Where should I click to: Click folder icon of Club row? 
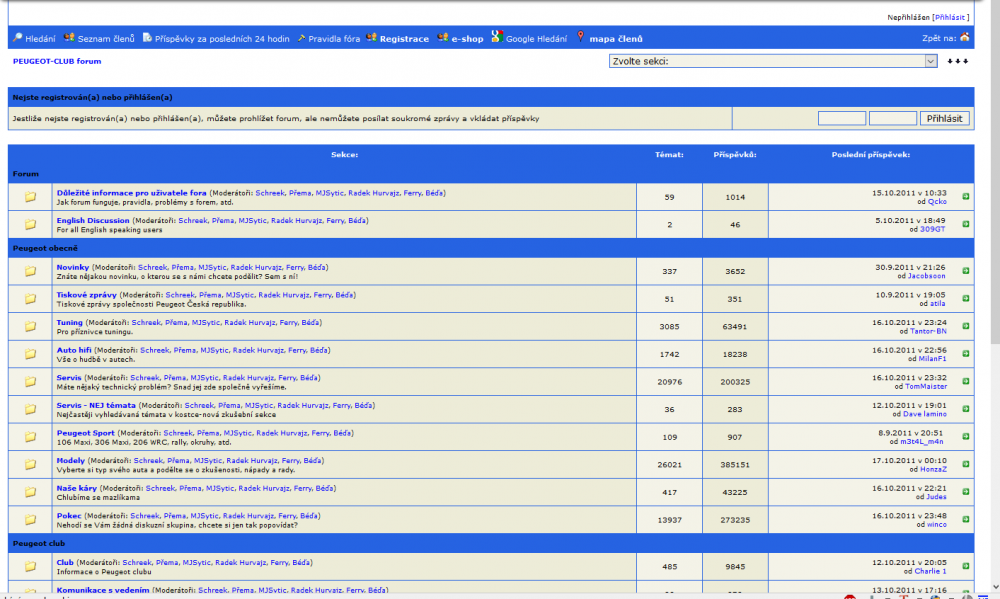click(30, 566)
